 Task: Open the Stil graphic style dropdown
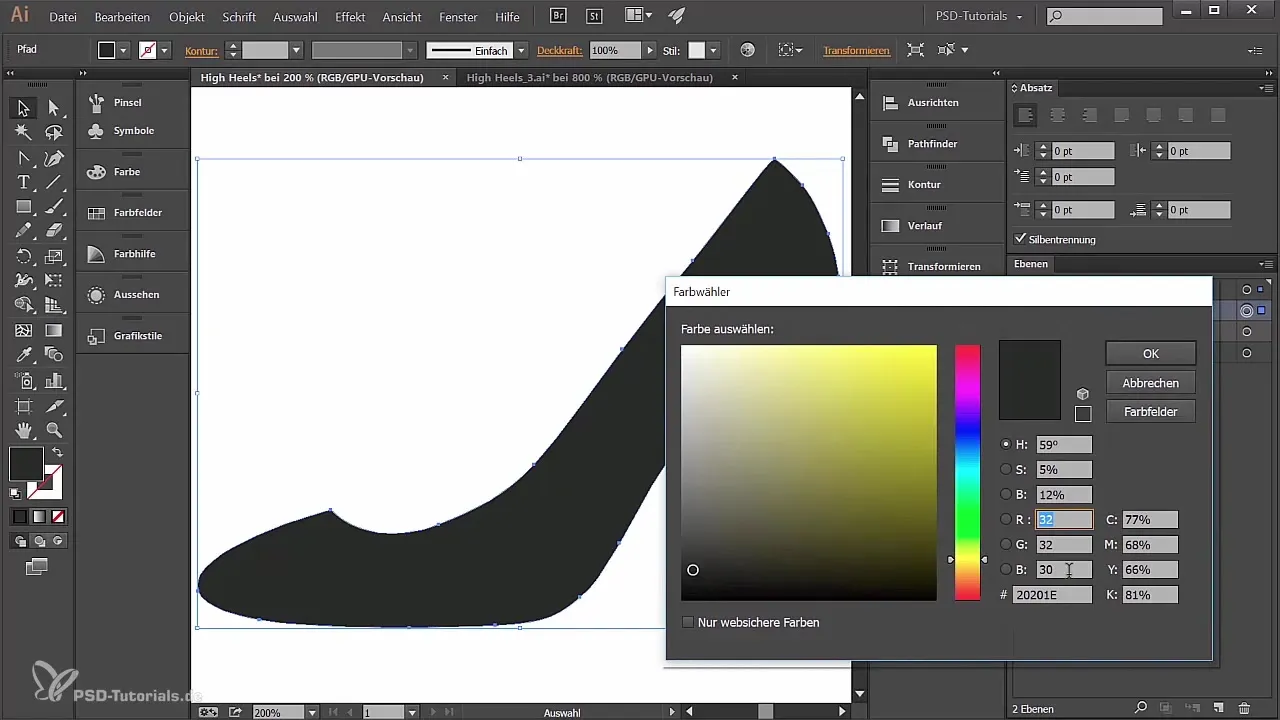pos(713,50)
